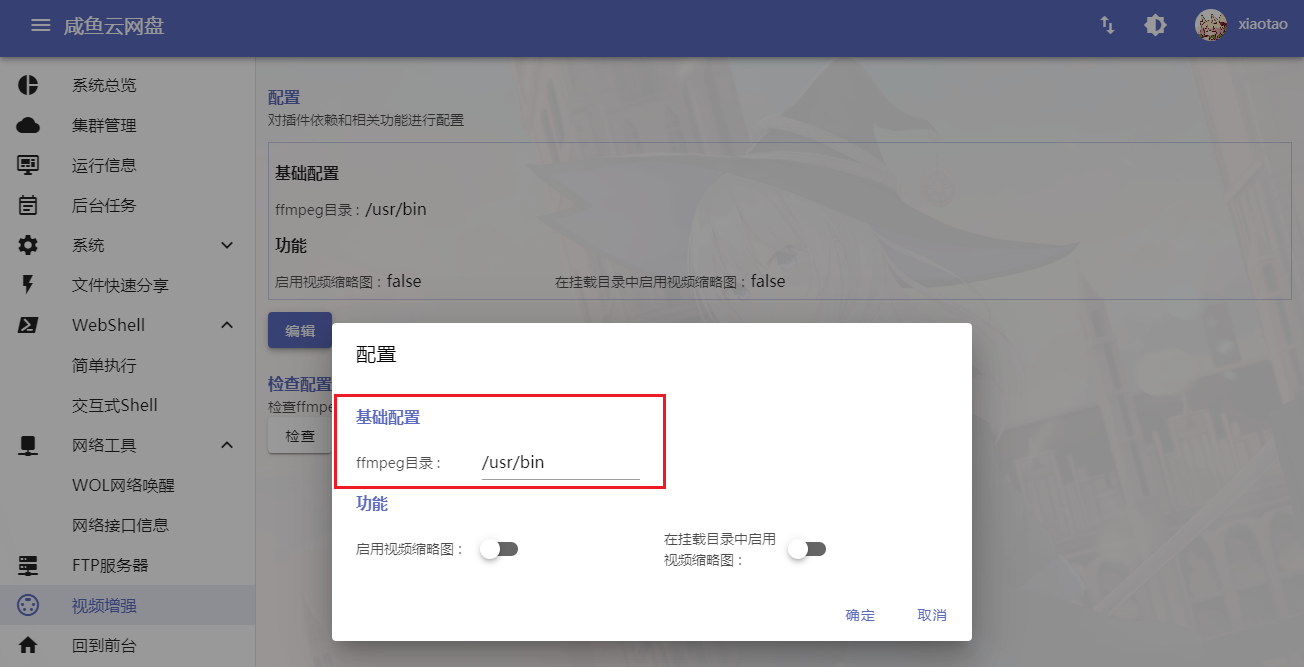Viewport: 1304px width, 667px height.
Task: Enable 在挂载目录中启用视频缩略图 switch
Action: pos(807,548)
